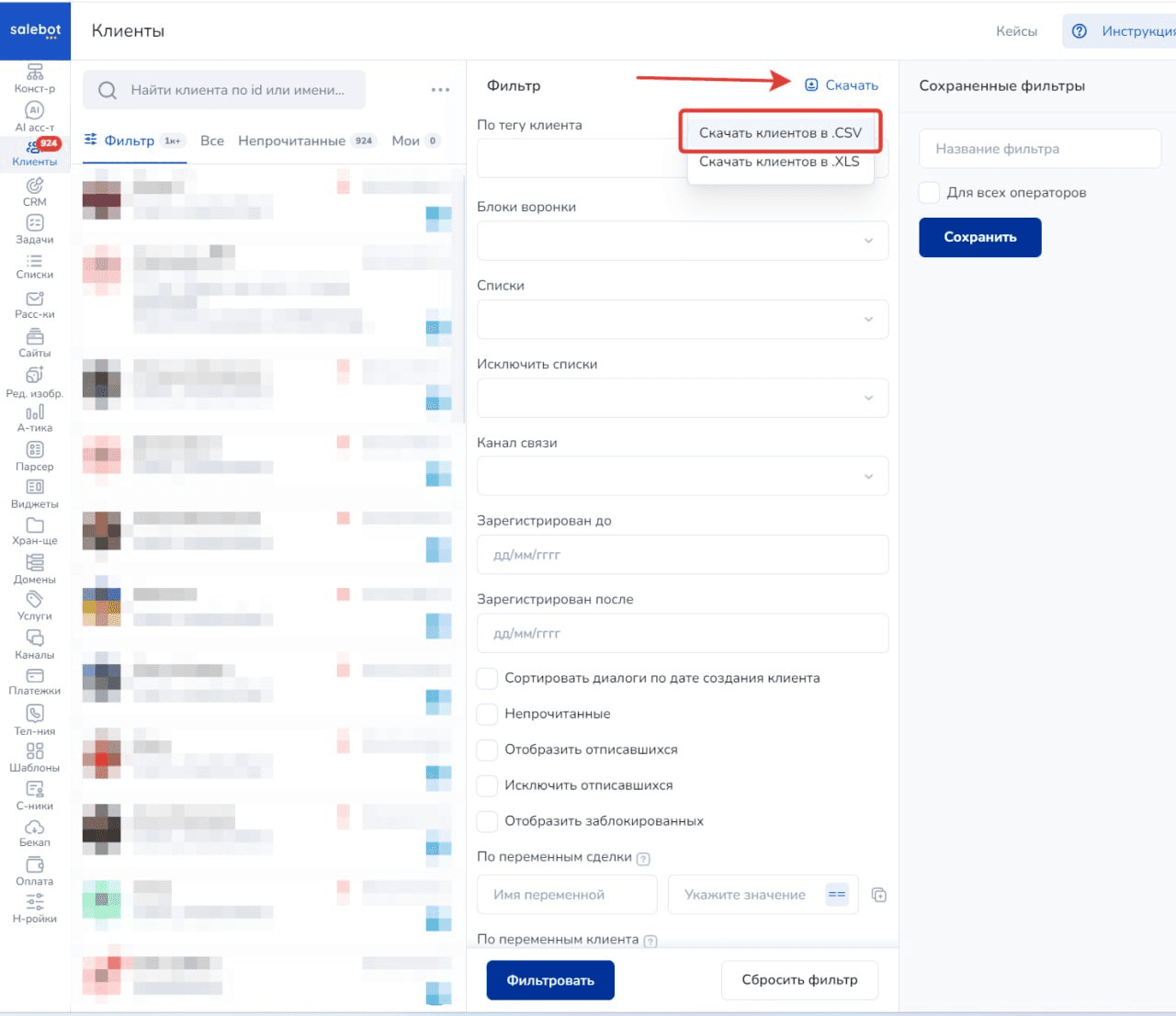
Task: Open the Парсер sidebar icon
Action: pos(34,456)
